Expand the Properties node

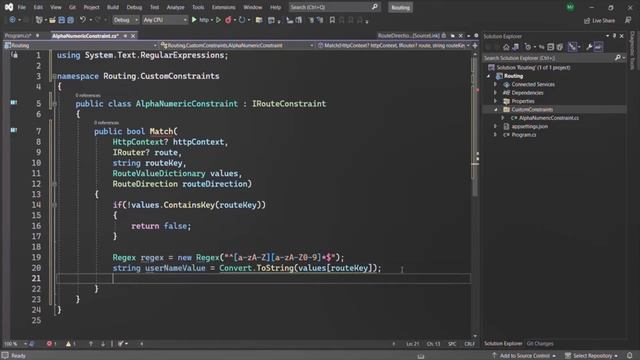click(496, 101)
